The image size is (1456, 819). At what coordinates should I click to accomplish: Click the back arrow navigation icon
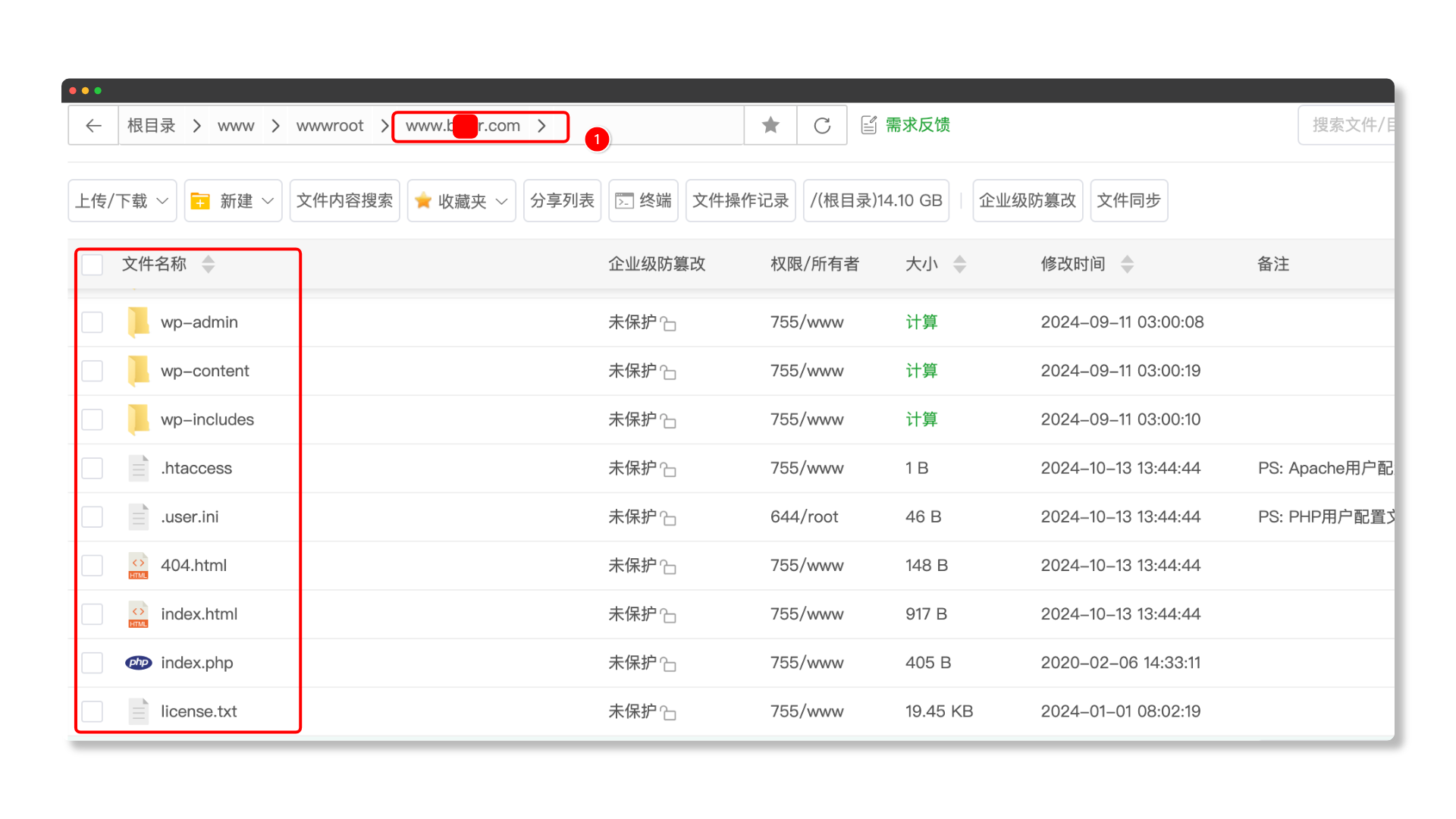(x=93, y=125)
